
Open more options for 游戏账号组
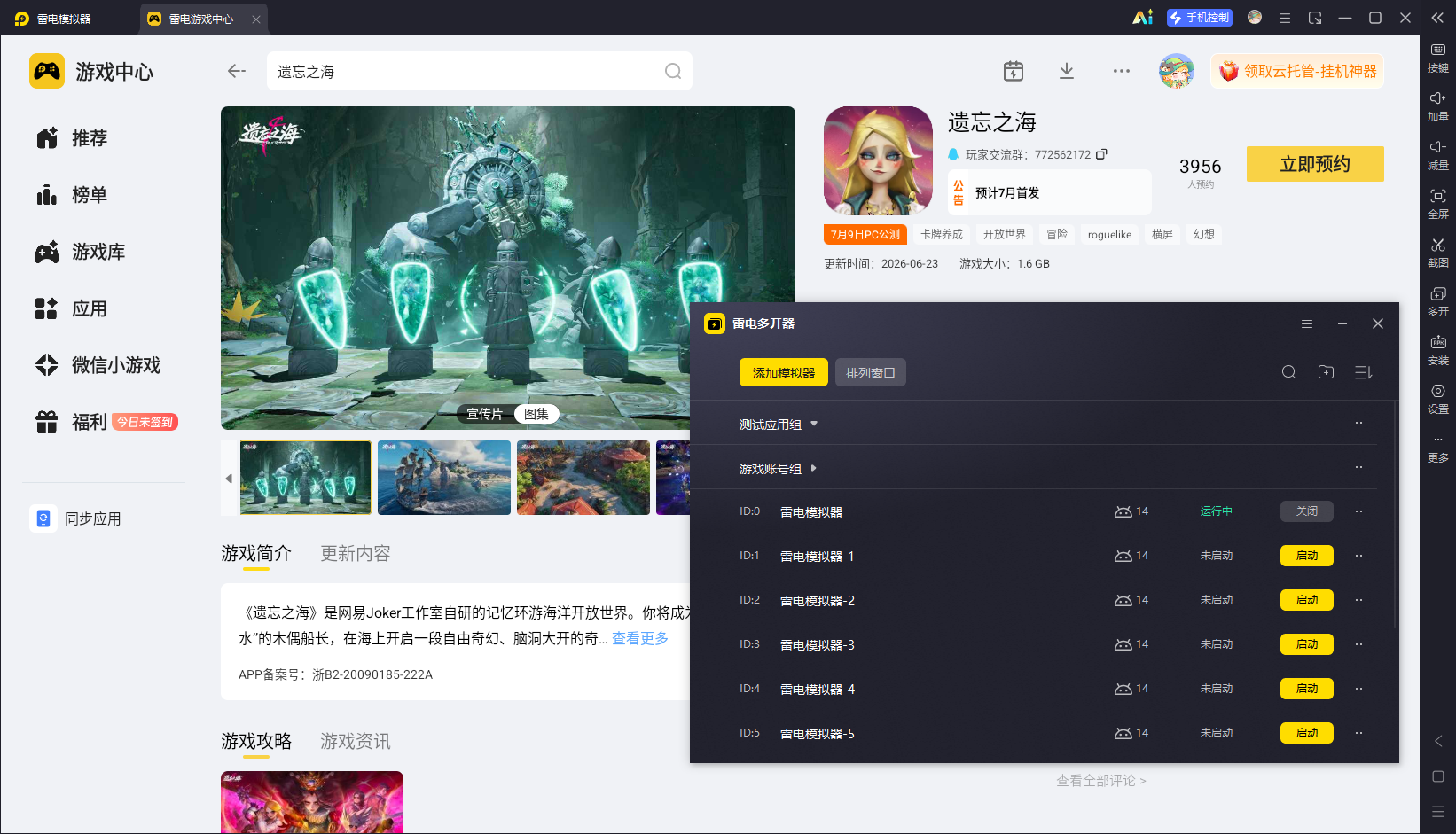tap(1358, 467)
